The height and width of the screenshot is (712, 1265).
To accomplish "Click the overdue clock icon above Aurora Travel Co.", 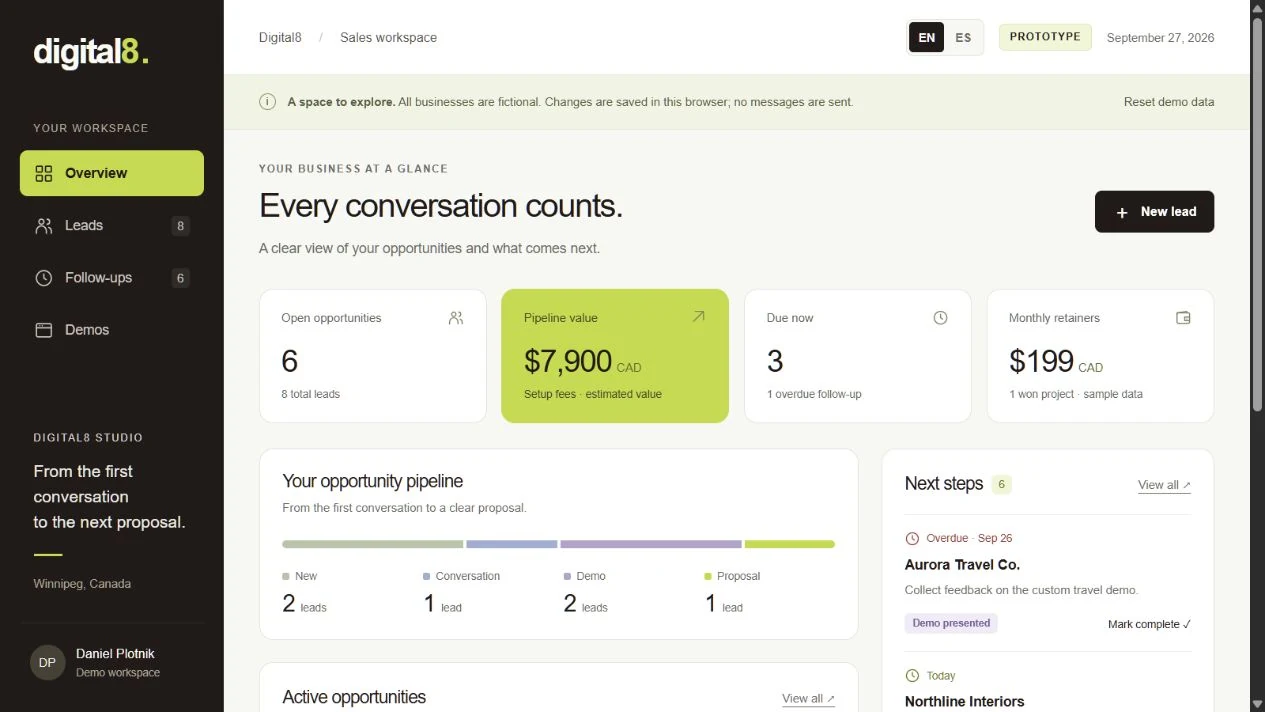I will tap(912, 538).
